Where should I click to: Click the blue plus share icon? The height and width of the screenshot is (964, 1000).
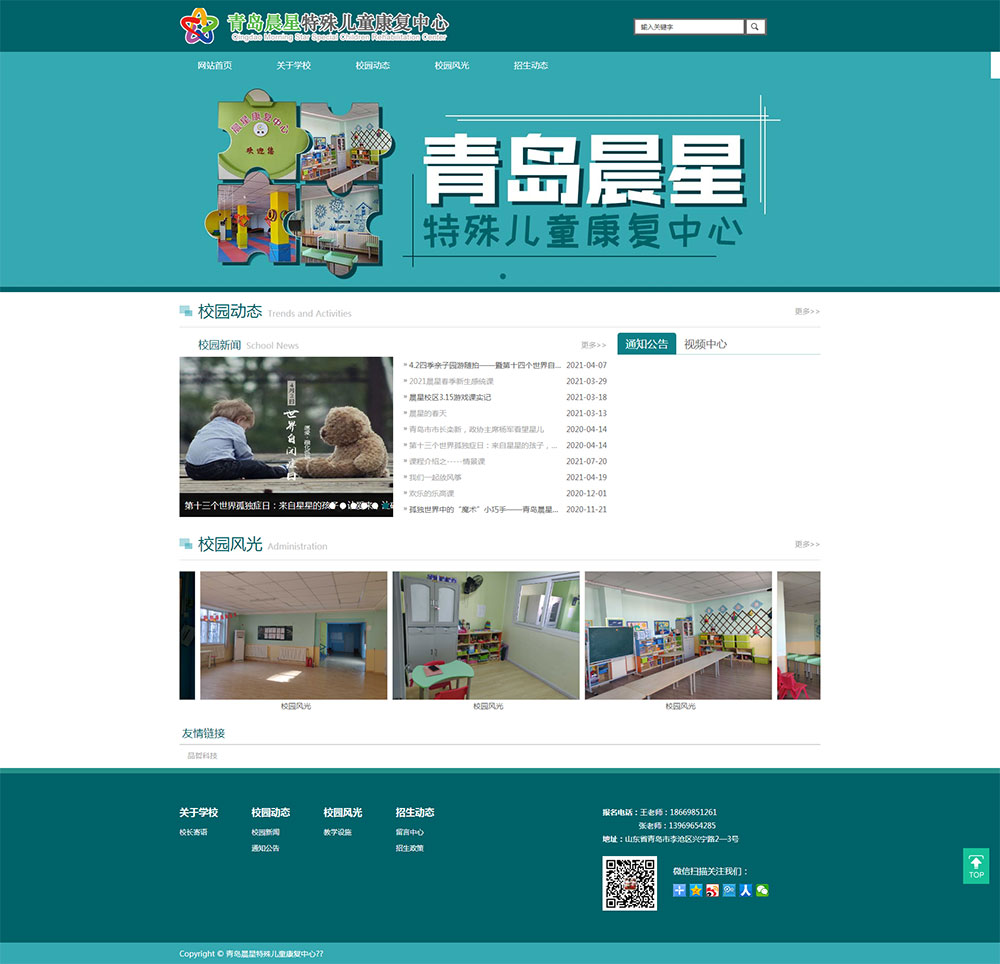[679, 890]
